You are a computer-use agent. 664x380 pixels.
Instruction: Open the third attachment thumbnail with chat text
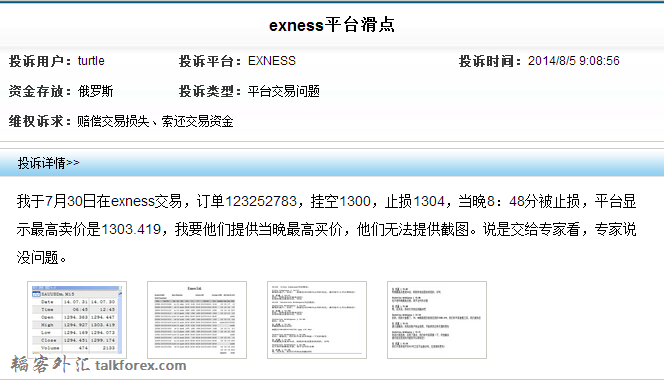click(317, 320)
